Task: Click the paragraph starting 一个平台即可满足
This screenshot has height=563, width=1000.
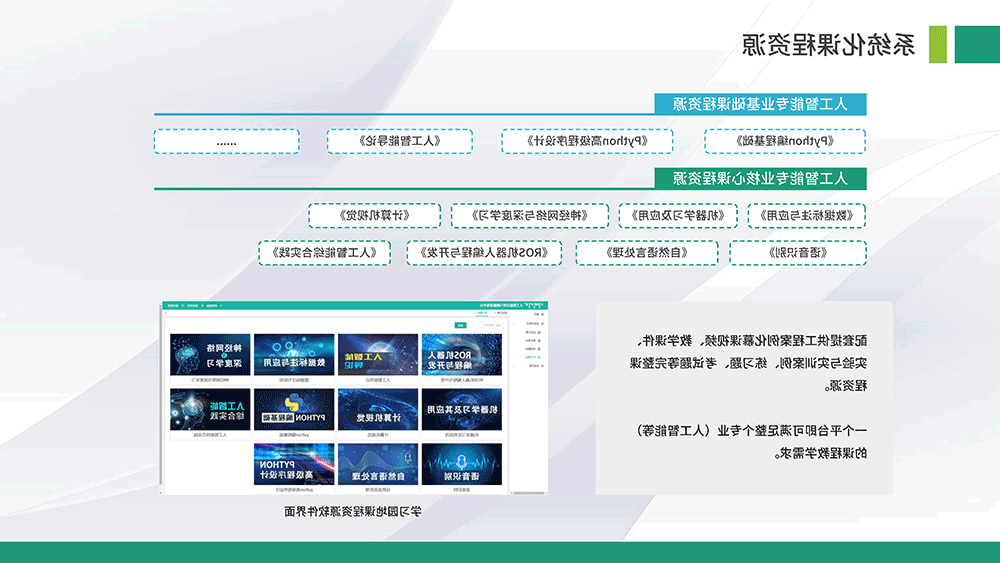Action: pyautogui.click(x=752, y=442)
